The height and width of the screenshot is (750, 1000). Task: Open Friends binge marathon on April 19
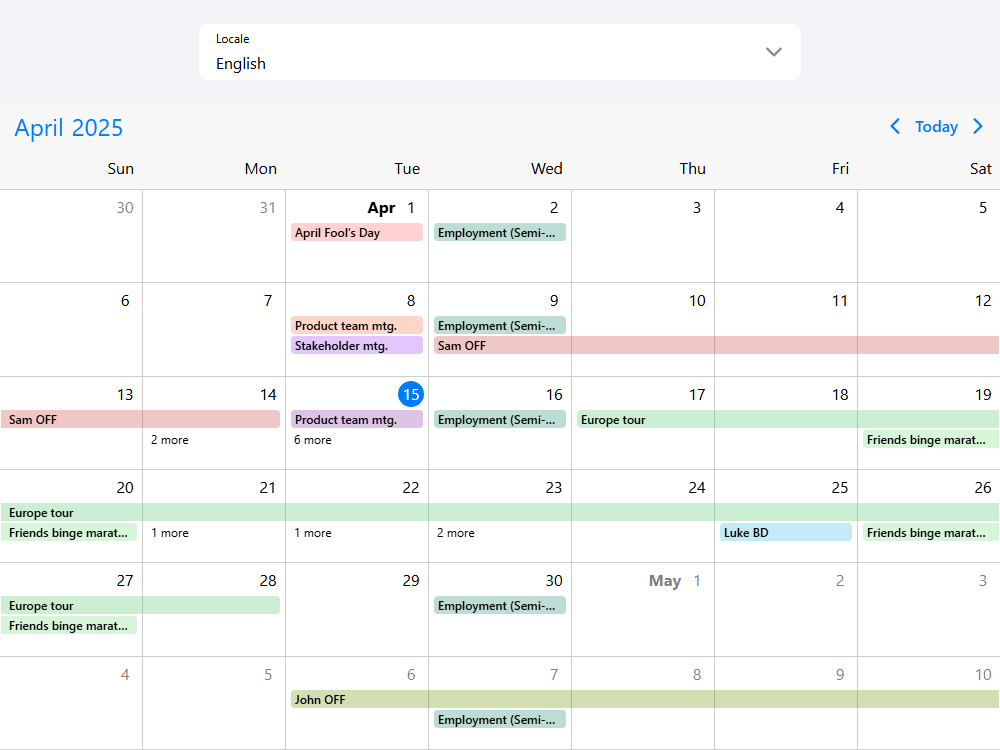pos(930,440)
